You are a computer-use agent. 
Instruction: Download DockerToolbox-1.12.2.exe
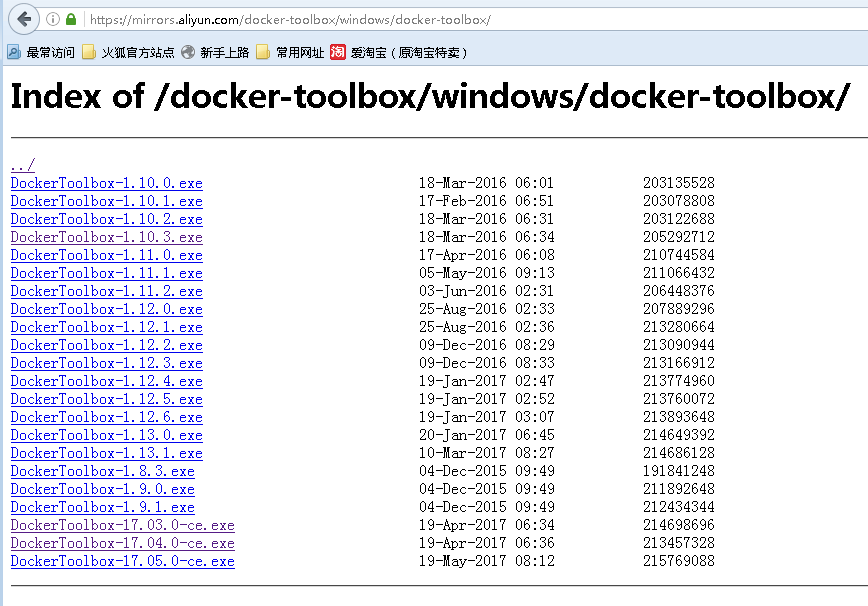click(x=107, y=345)
